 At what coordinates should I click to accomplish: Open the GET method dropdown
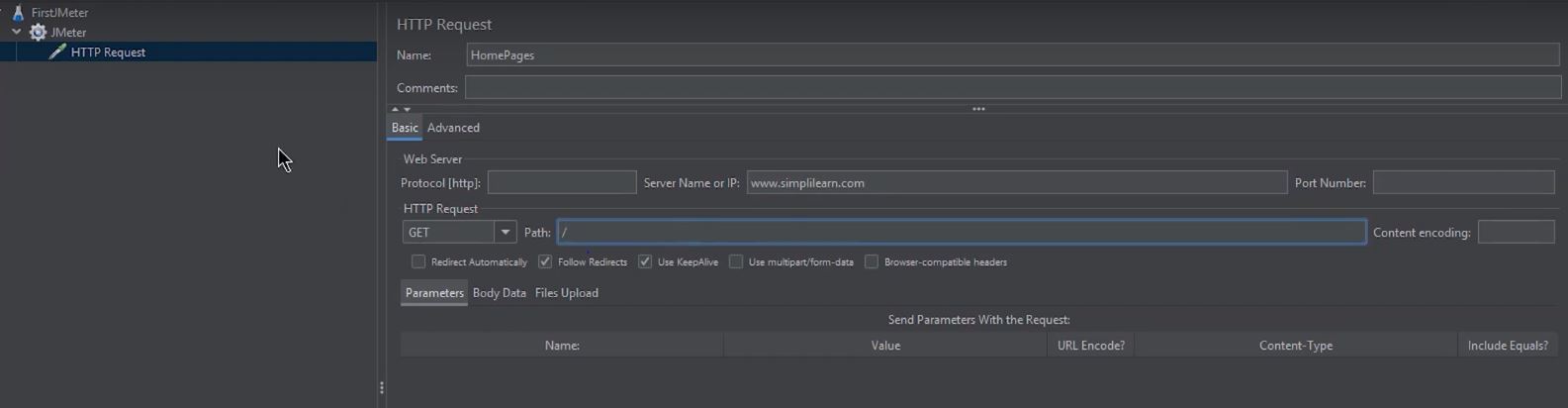click(x=505, y=232)
